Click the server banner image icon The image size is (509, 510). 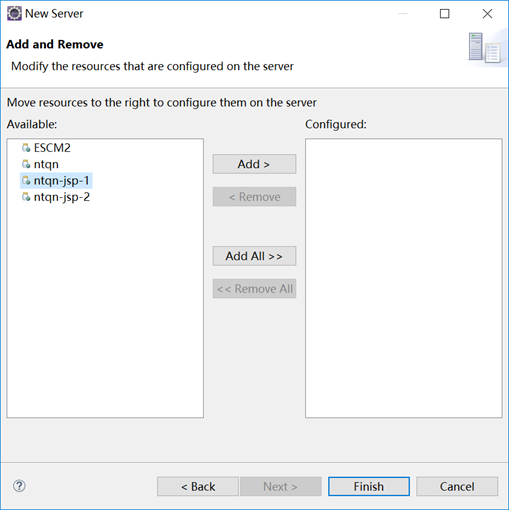485,48
